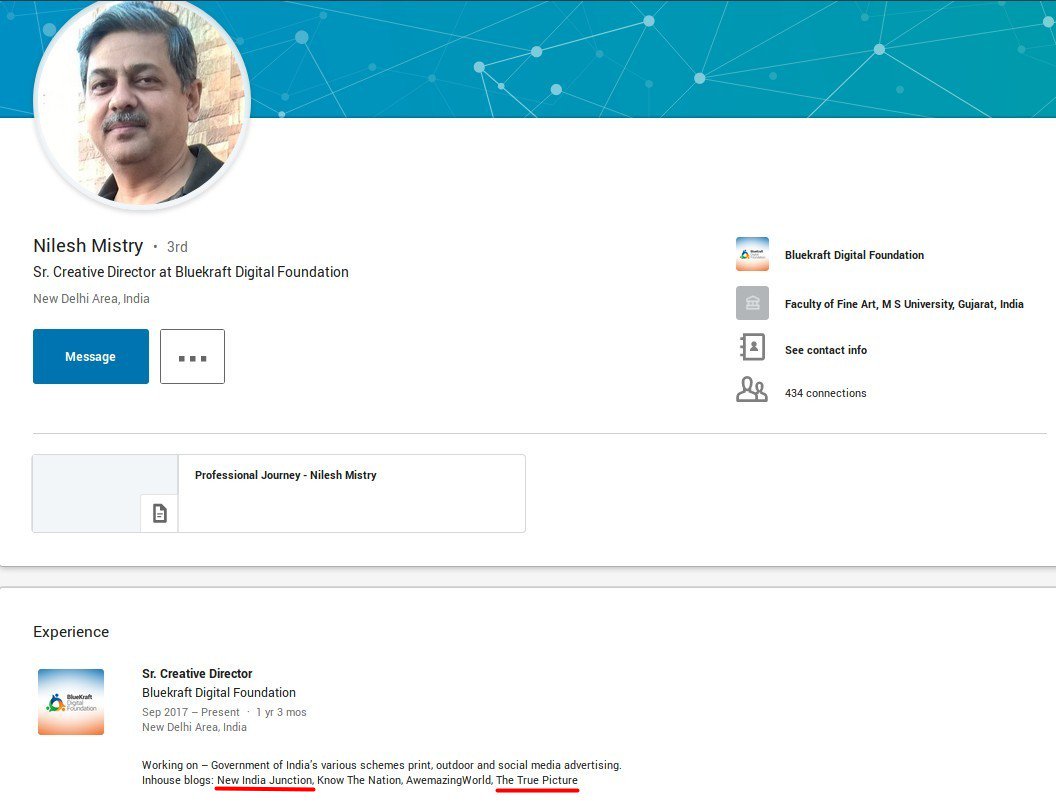Click the underlined New India Junction text
Viewport: 1056px width, 801px height.
pos(265,780)
